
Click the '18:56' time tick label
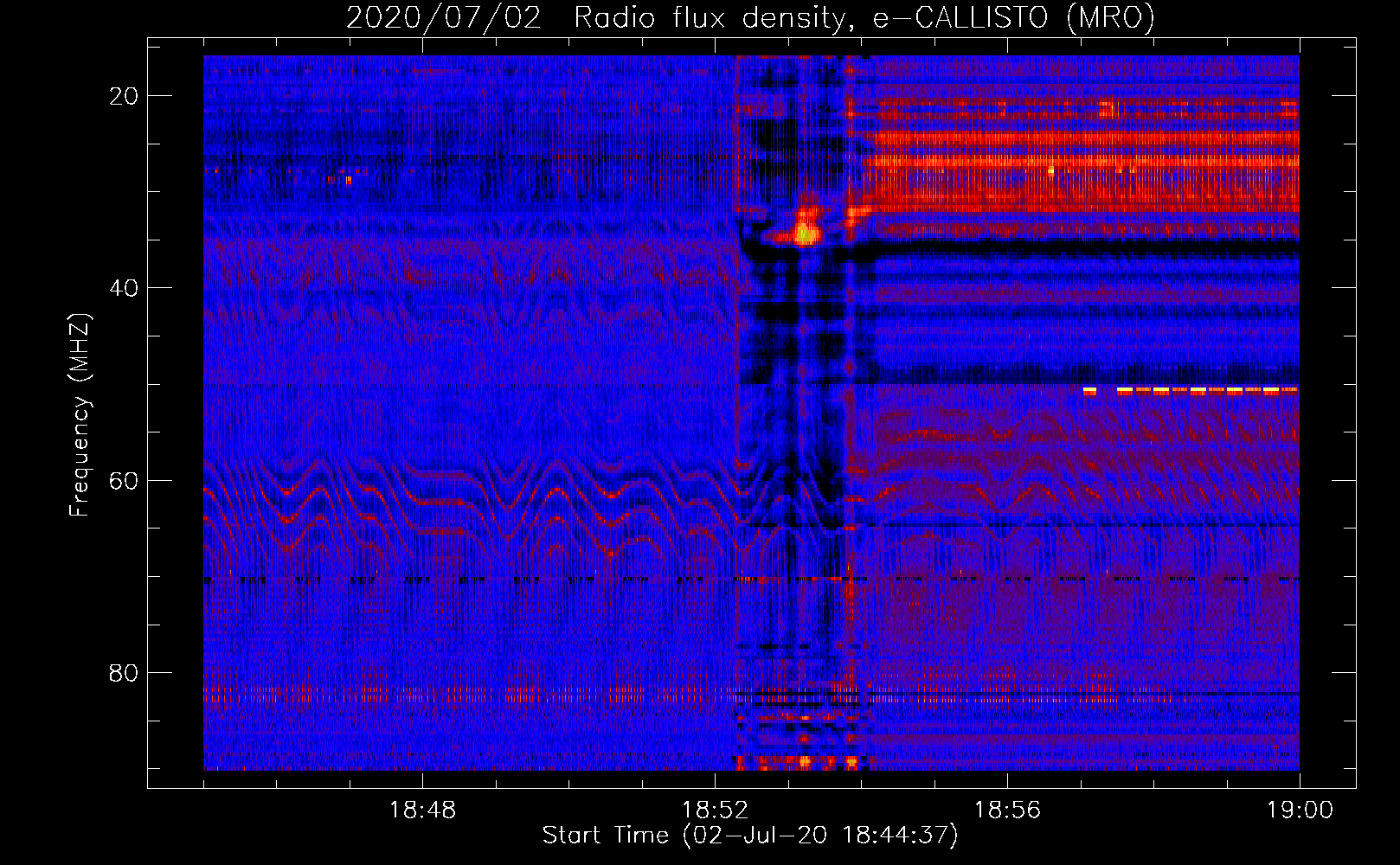click(1007, 811)
